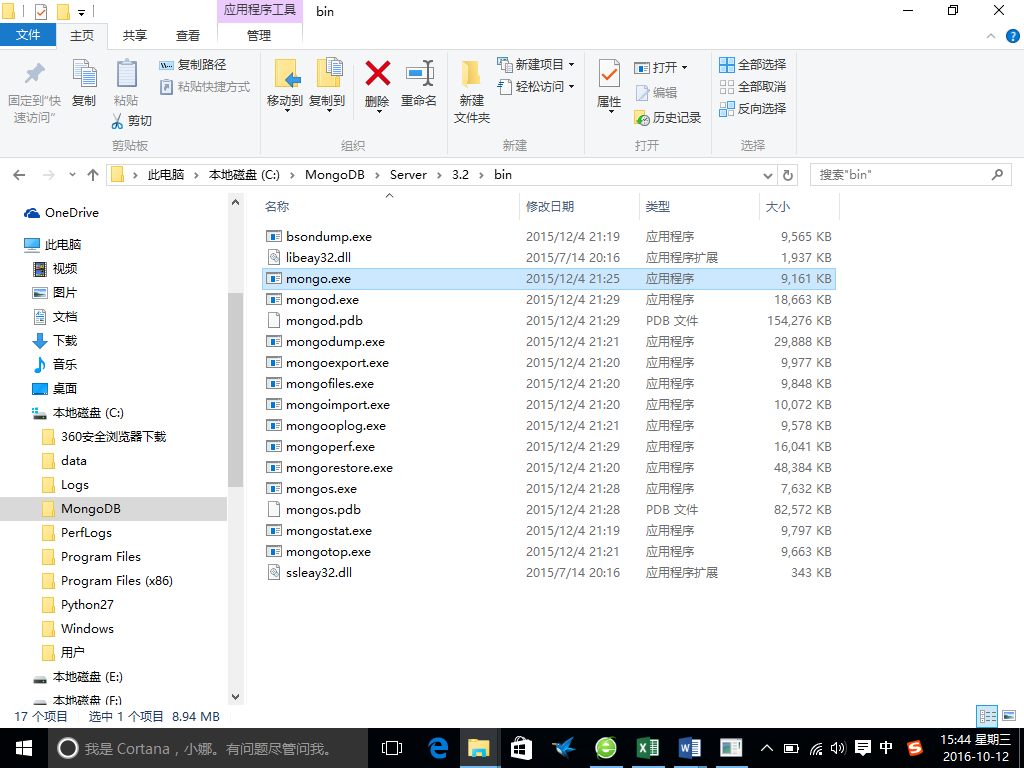Sort files by the Name column header

point(391,206)
